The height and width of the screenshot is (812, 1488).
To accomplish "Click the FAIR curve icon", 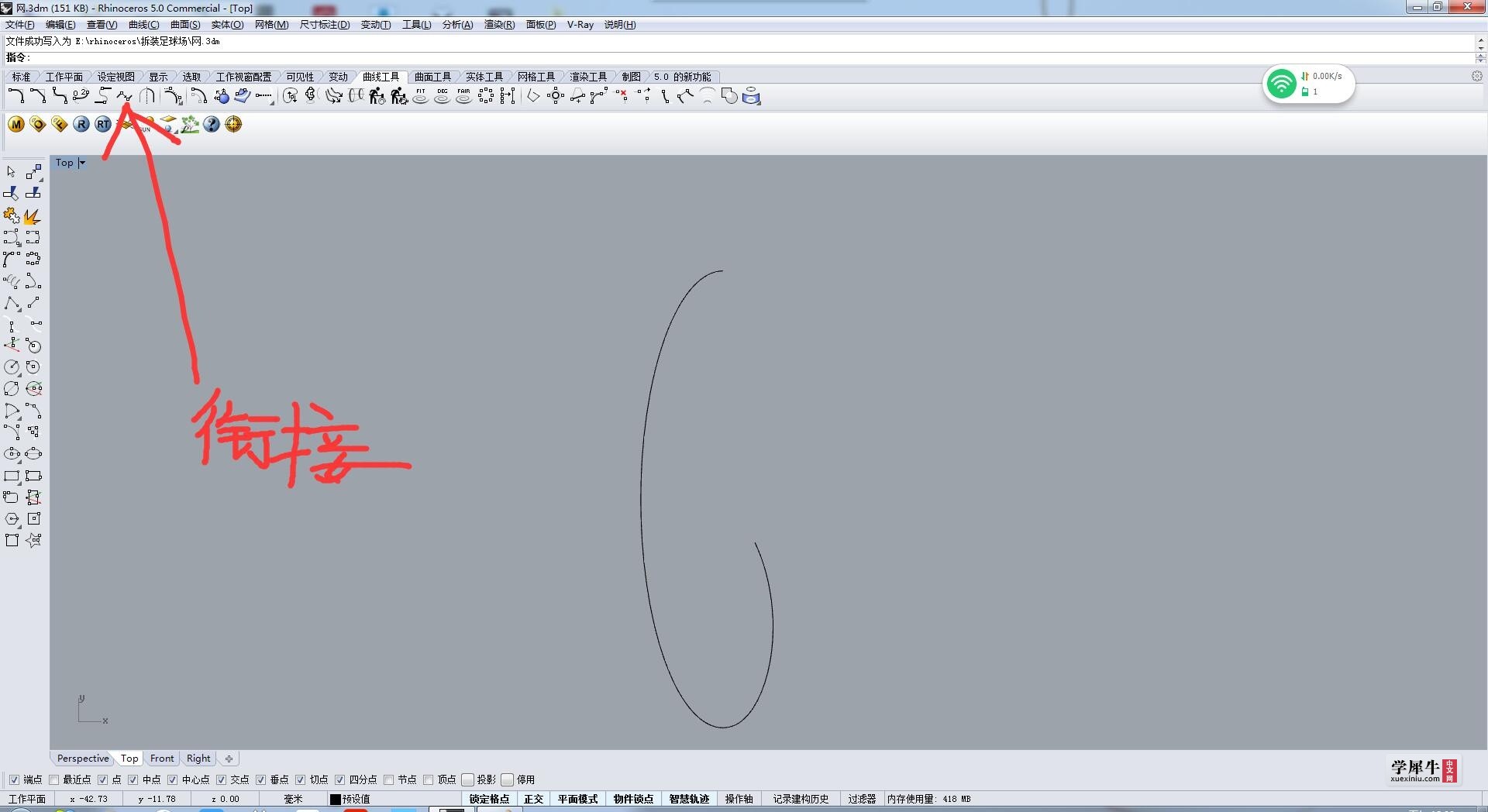I will pos(464,96).
